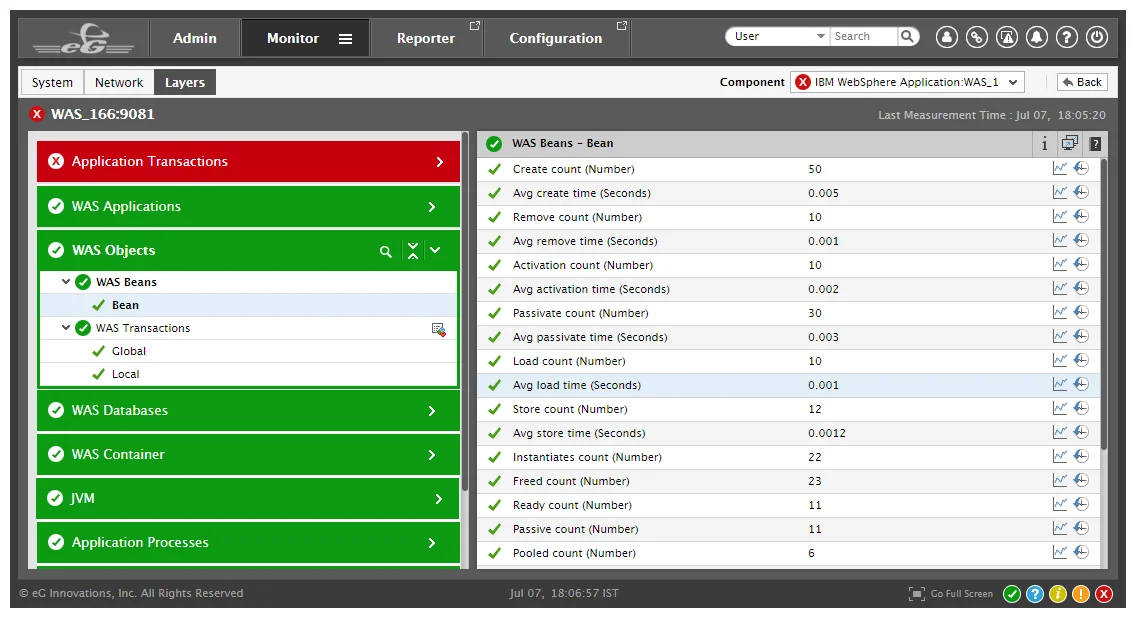This screenshot has height=618, width=1136.
Task: Open graph icon for Avg remove time row
Action: (x=1059, y=240)
